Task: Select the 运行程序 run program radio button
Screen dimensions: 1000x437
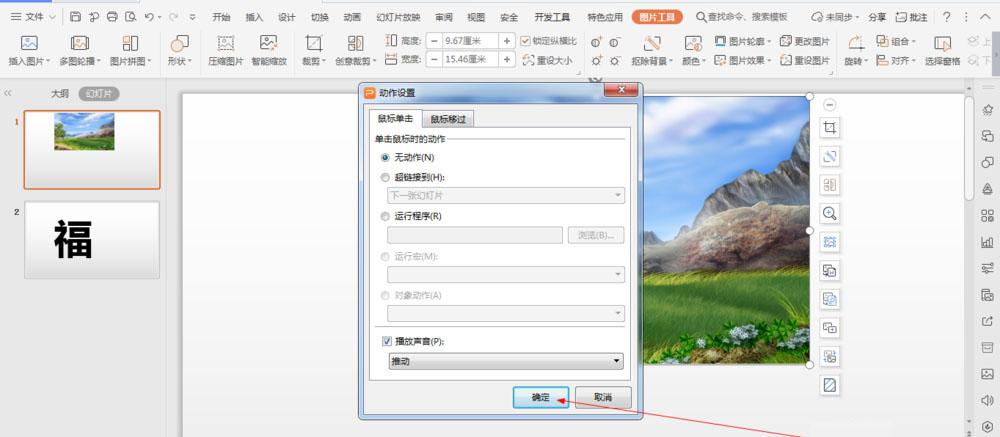Action: click(385, 216)
